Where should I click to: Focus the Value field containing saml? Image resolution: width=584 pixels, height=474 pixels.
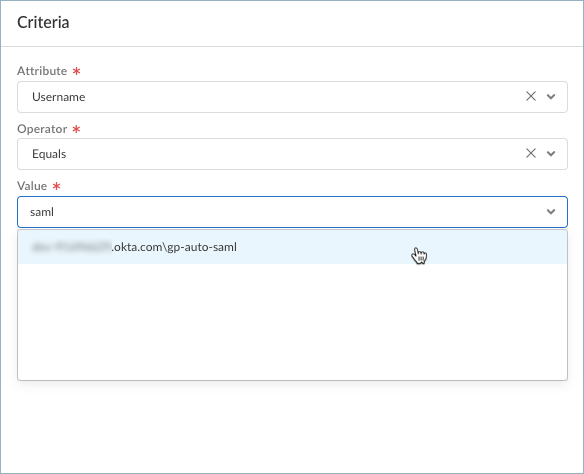[279, 212]
